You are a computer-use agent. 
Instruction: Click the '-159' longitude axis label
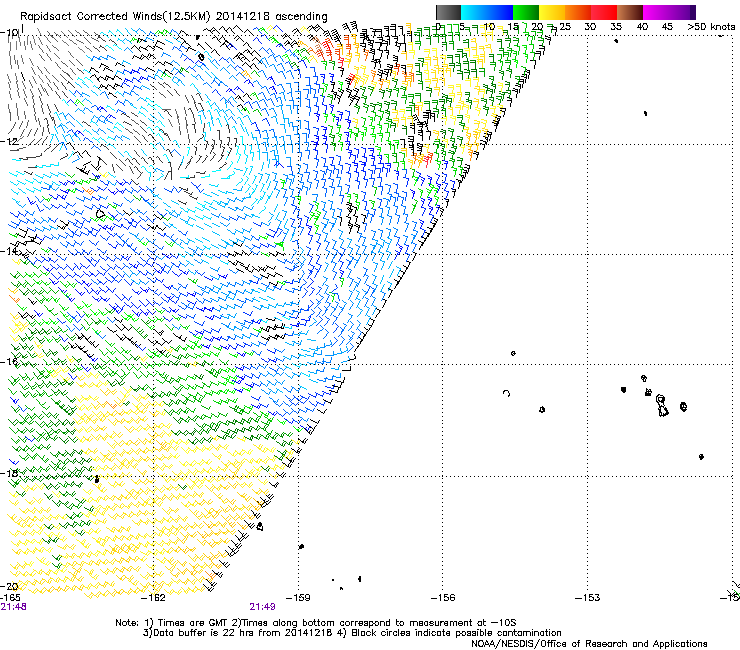[x=299, y=598]
